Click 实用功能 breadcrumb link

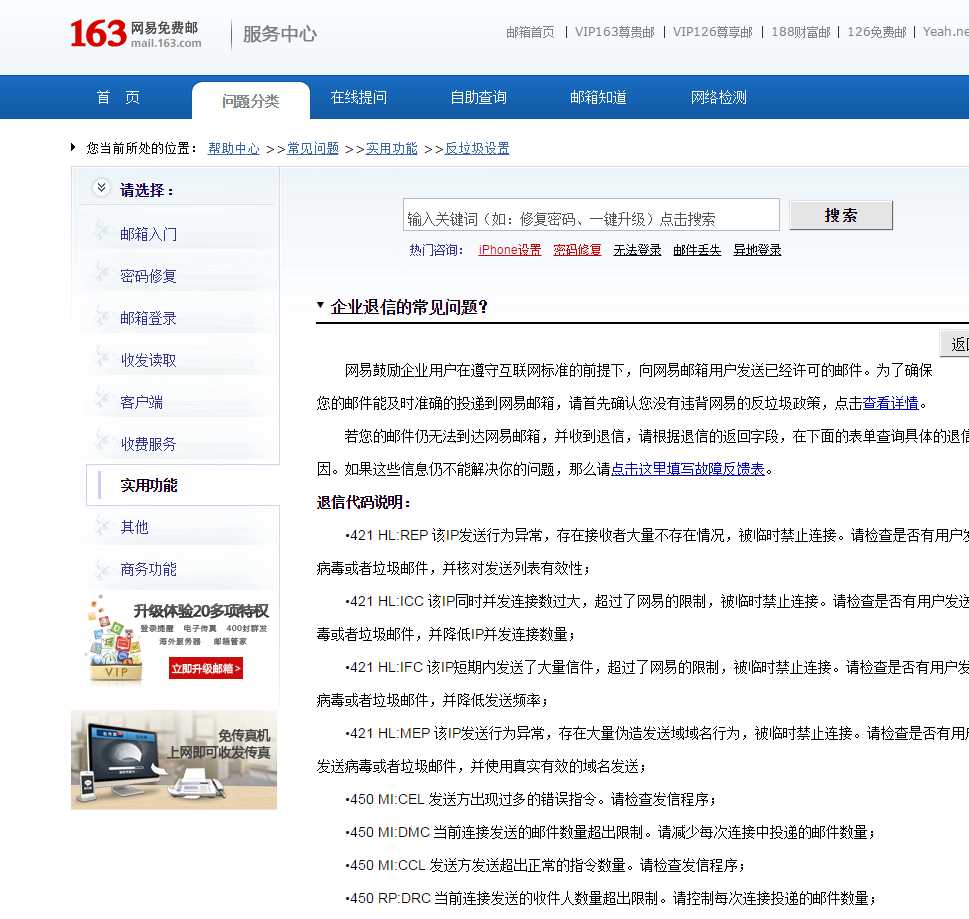(x=392, y=148)
